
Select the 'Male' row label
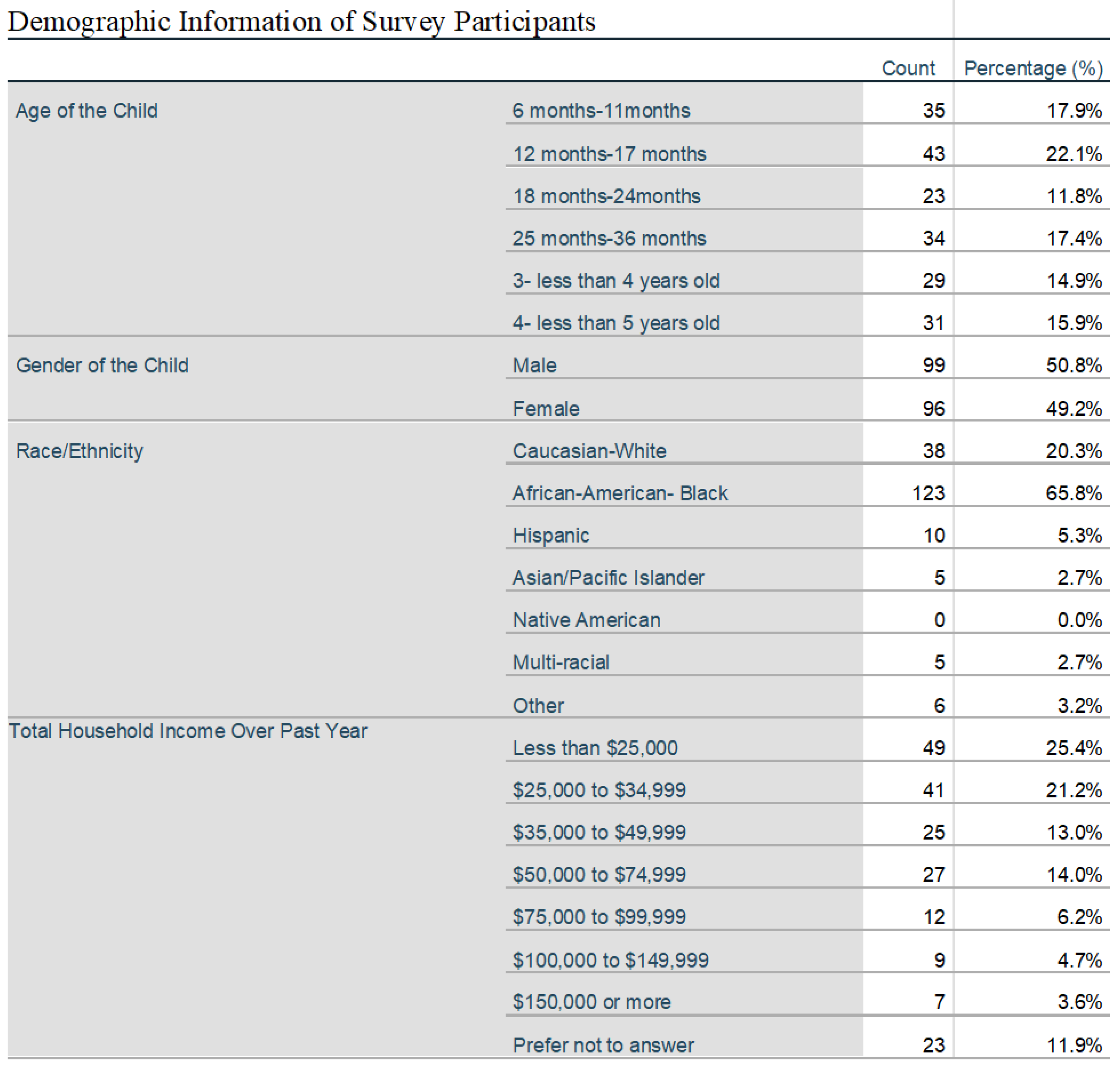pyautogui.click(x=534, y=365)
